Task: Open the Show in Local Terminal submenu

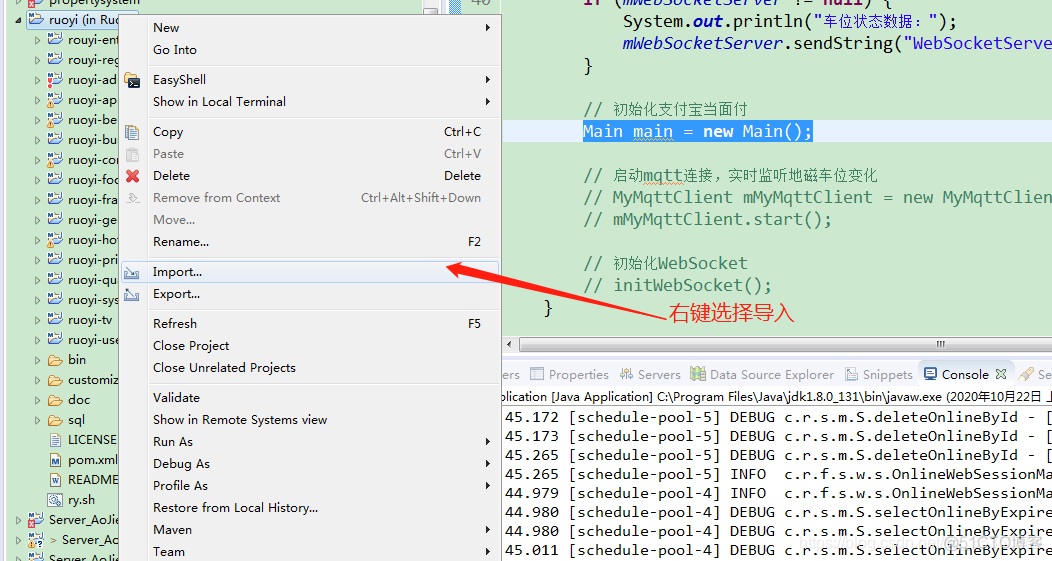Action: pyautogui.click(x=309, y=102)
